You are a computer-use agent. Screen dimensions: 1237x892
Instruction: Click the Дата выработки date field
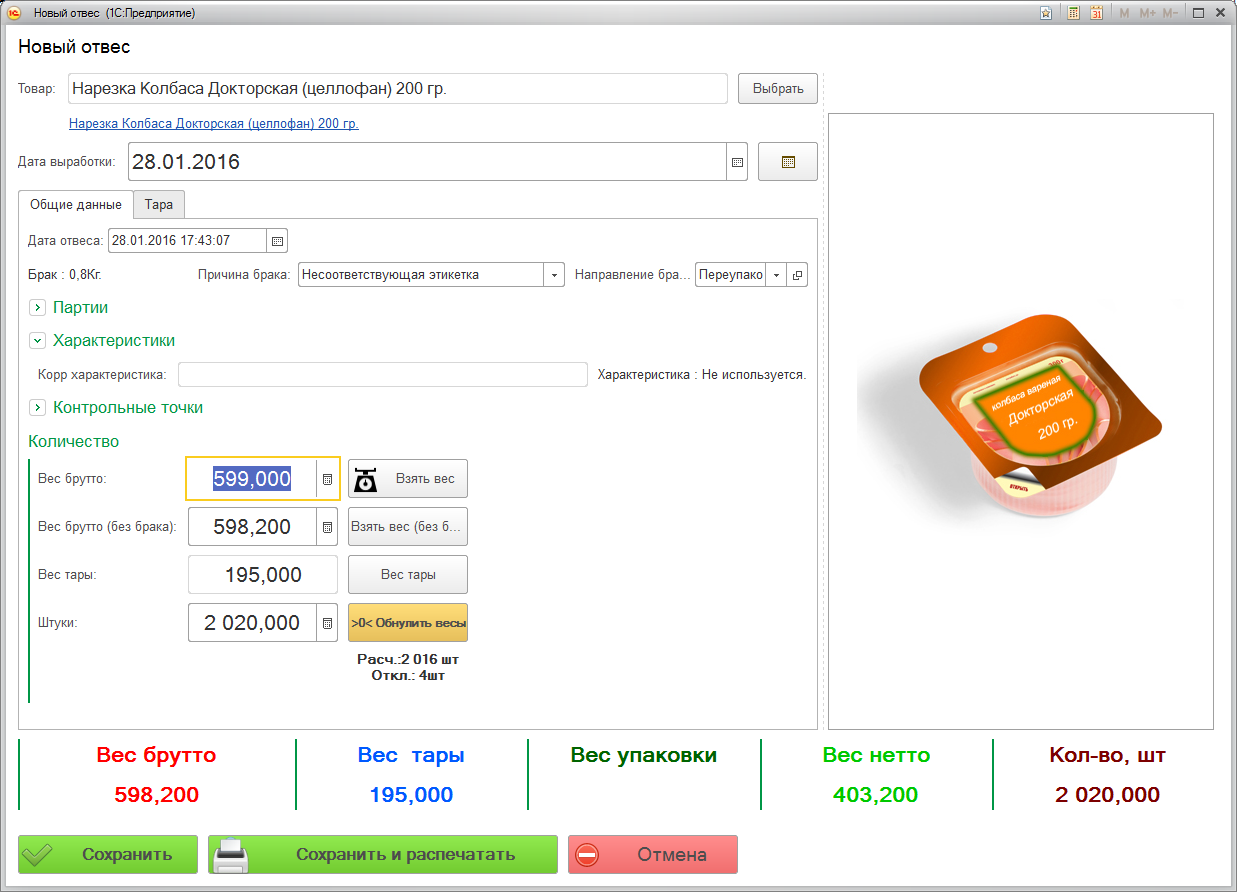point(427,162)
